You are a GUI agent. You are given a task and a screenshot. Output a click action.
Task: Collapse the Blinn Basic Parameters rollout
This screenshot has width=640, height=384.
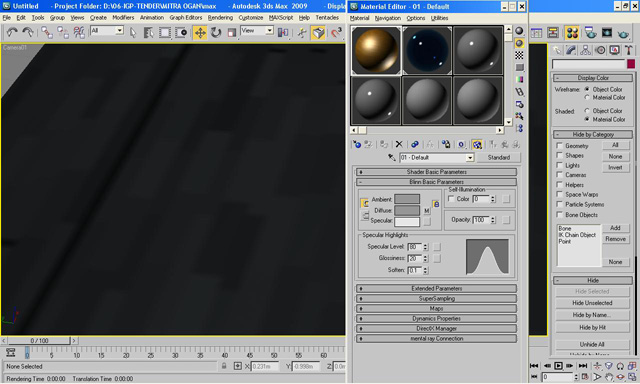[x=436, y=182]
